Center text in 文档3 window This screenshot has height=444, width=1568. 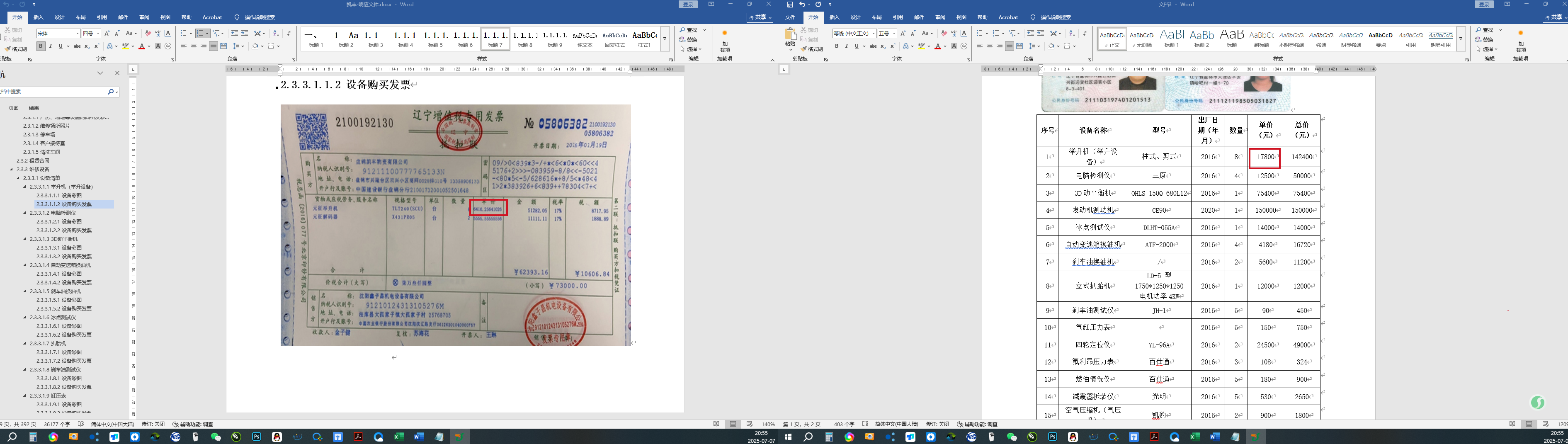tap(990, 46)
